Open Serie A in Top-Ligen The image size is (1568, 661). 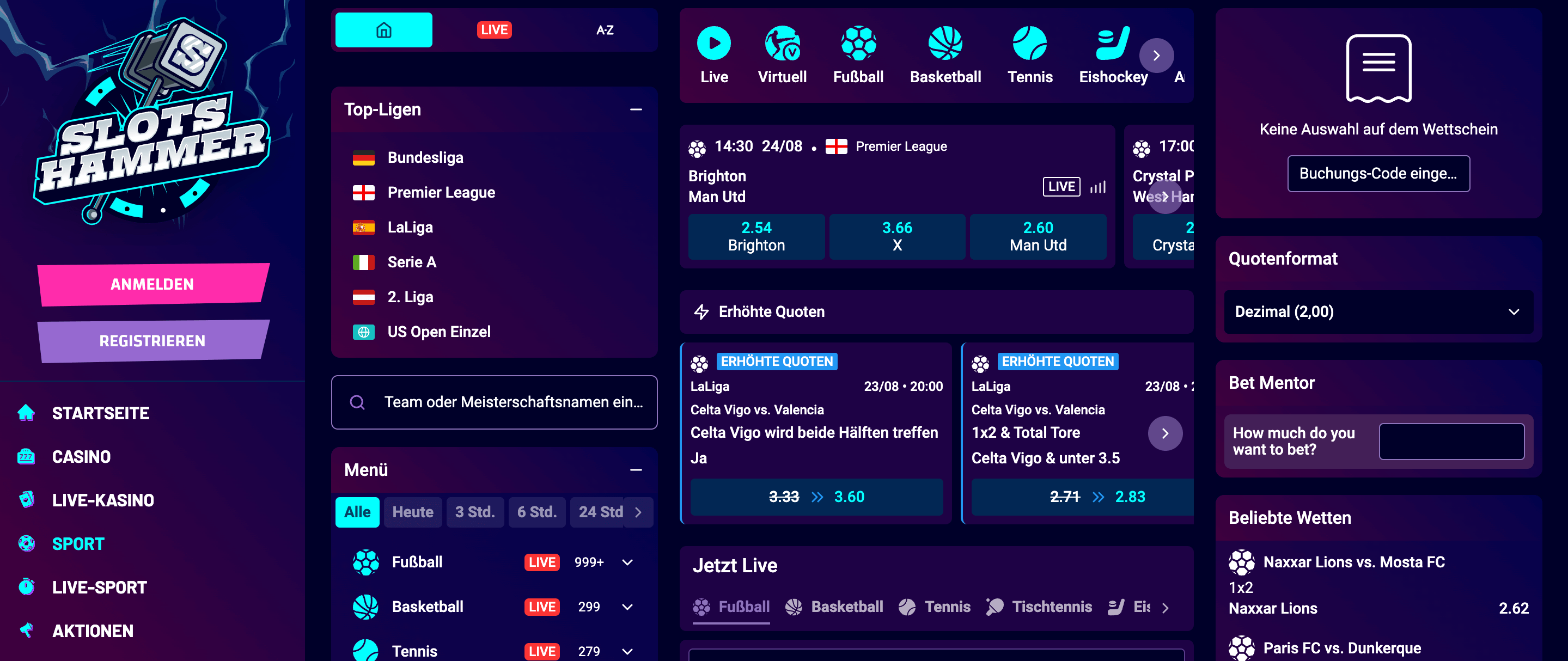click(412, 262)
